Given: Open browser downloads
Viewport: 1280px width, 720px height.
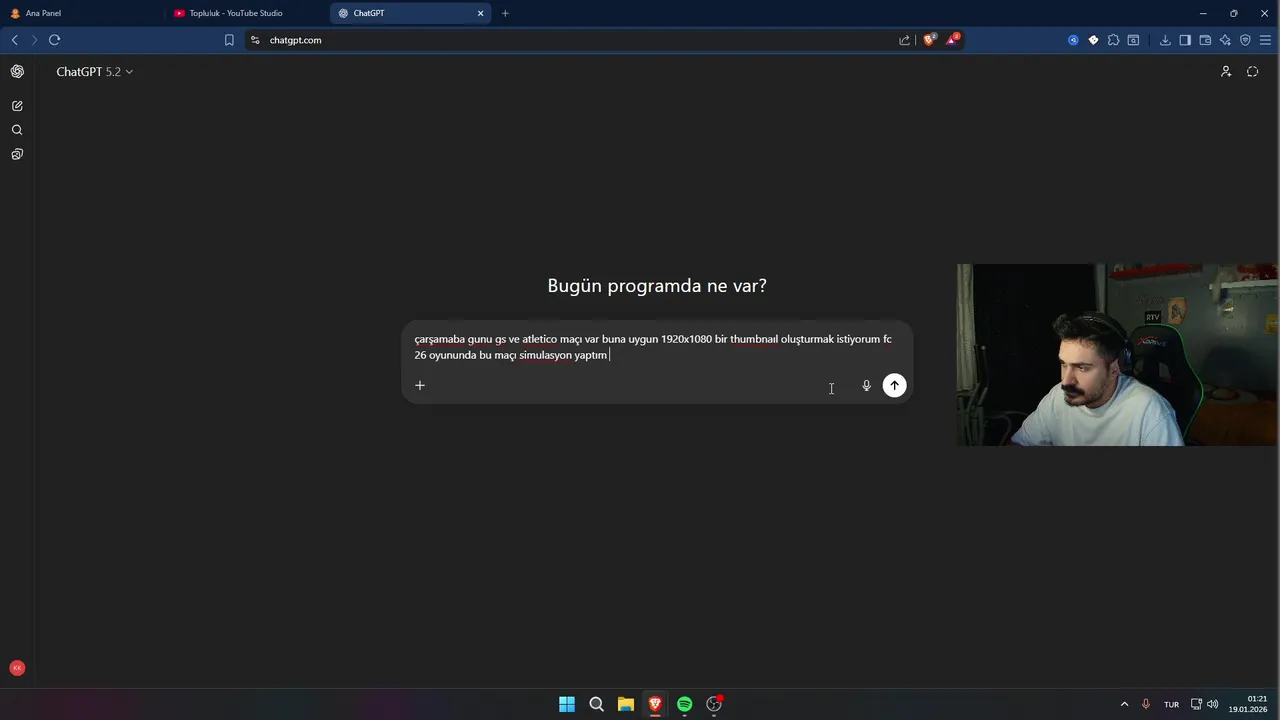Looking at the screenshot, I should coord(1165,40).
